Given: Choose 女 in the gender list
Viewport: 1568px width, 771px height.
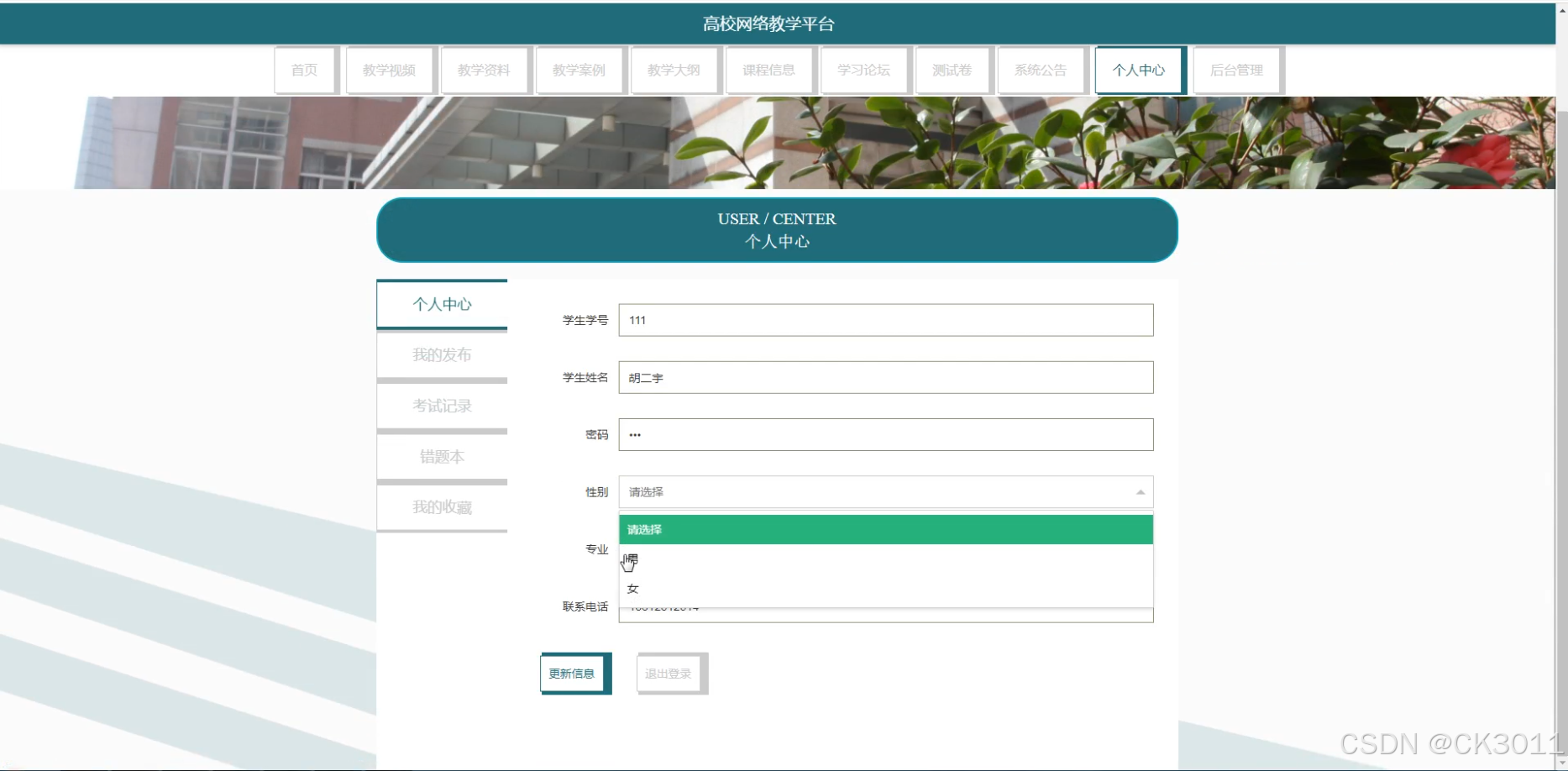Looking at the screenshot, I should (886, 589).
